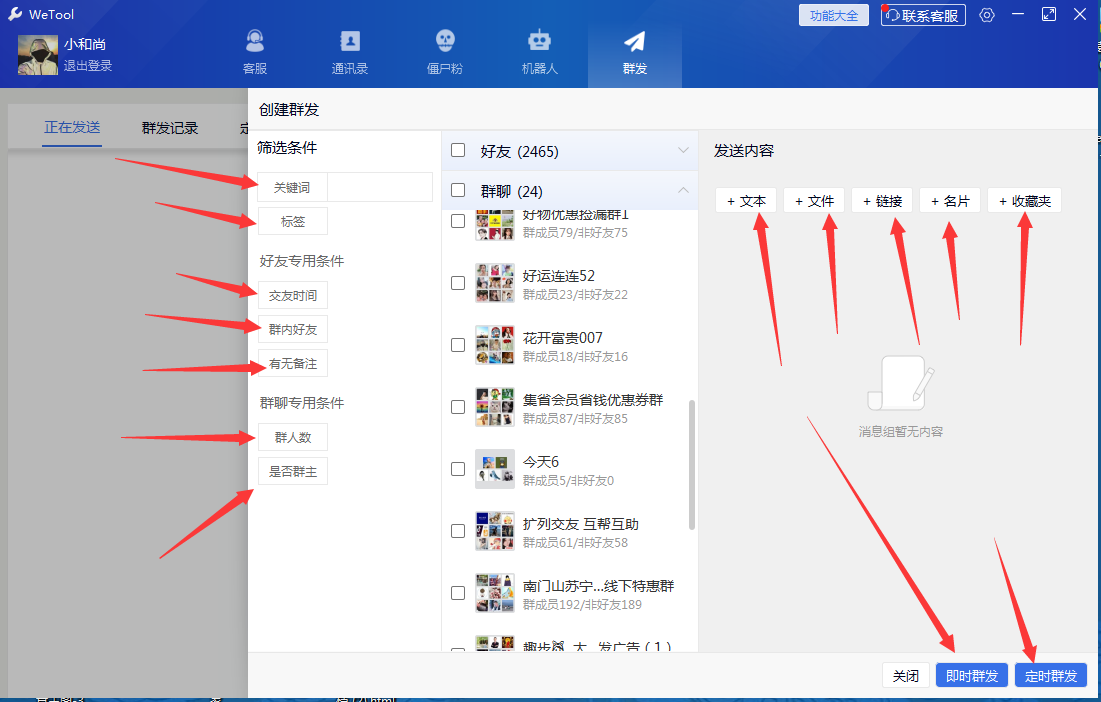Click the 即时群发 send button

[x=971, y=675]
